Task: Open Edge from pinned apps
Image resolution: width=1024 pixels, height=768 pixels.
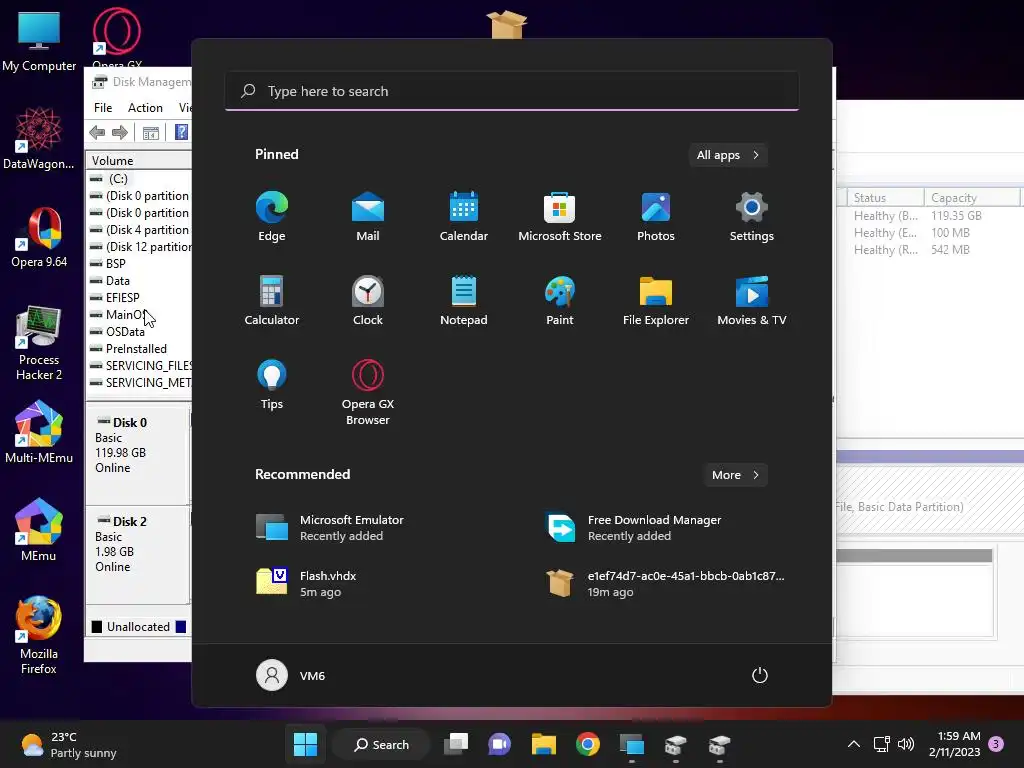Action: click(x=272, y=216)
